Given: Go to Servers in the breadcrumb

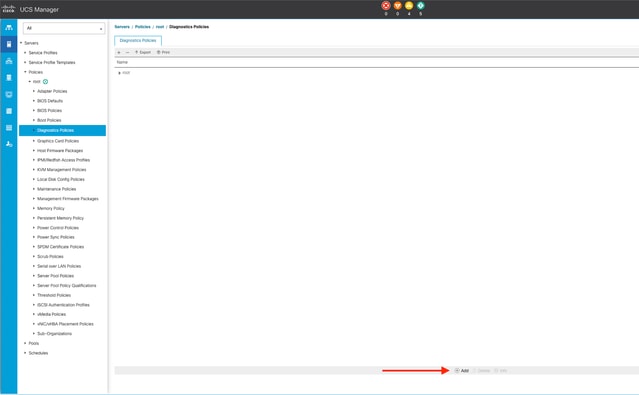Looking at the screenshot, I should point(122,26).
